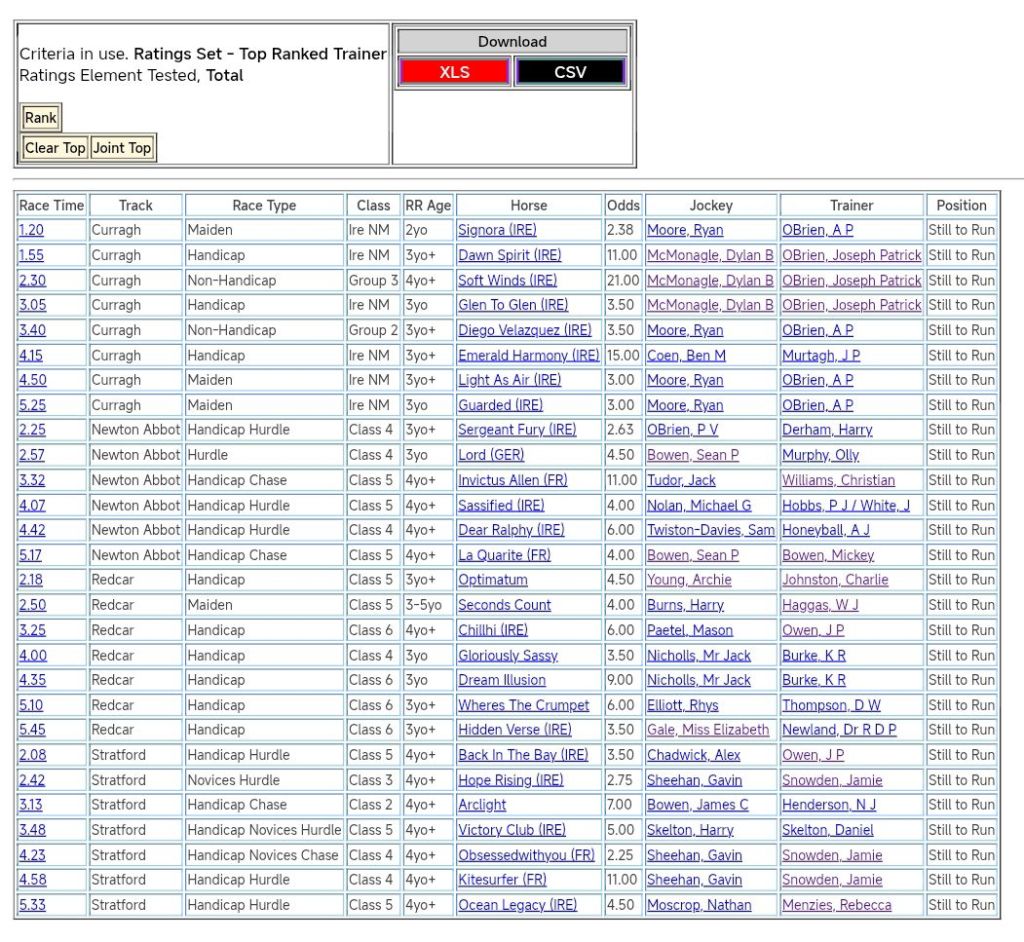
Task: Open horse Signora (IRE) link
Action: [497, 230]
